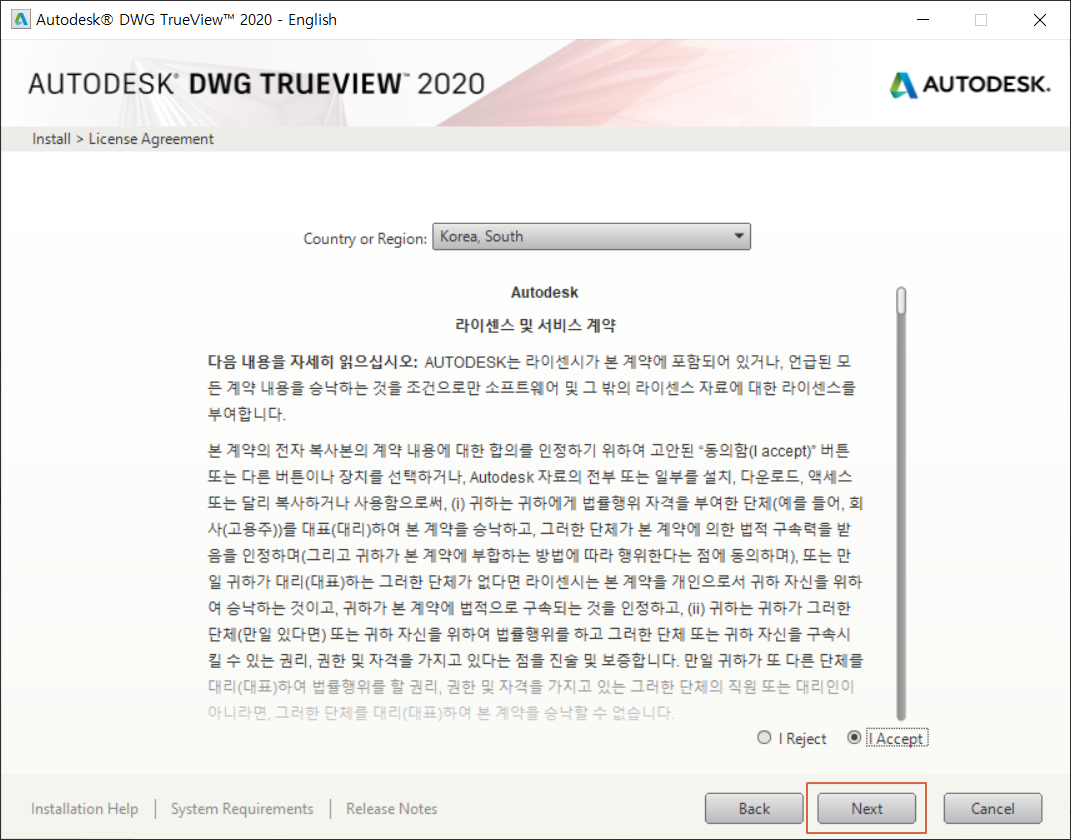Screen dimensions: 1071x840
Task: Click the 'Autodesk' license heading
Action: pyautogui.click(x=544, y=292)
